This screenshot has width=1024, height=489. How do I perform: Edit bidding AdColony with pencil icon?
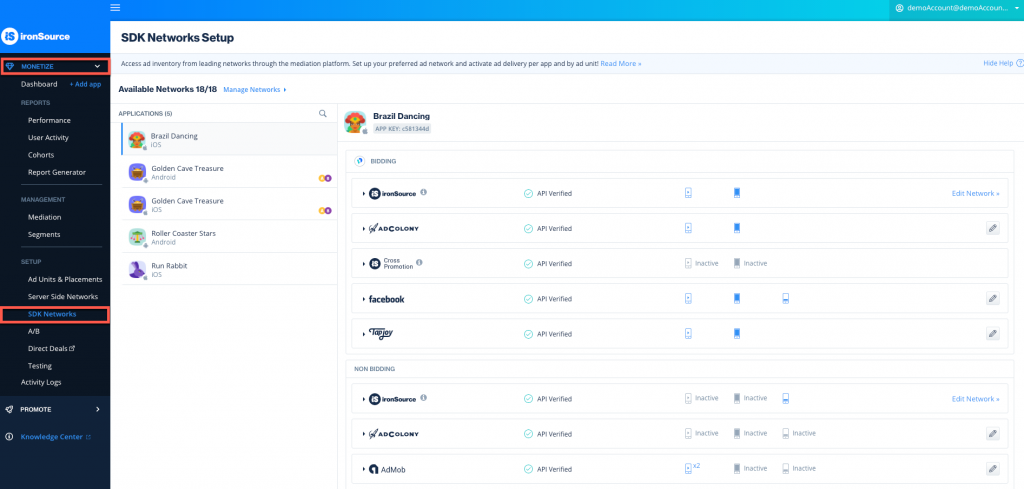click(x=993, y=229)
